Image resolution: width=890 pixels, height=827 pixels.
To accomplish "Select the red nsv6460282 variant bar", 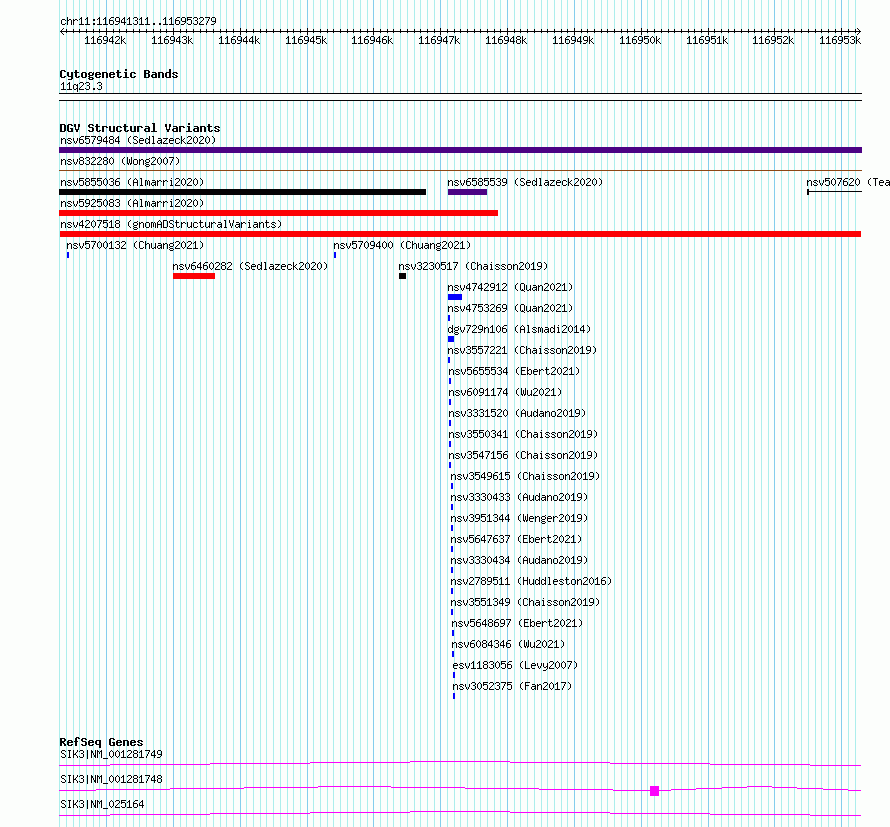I will coord(194,276).
